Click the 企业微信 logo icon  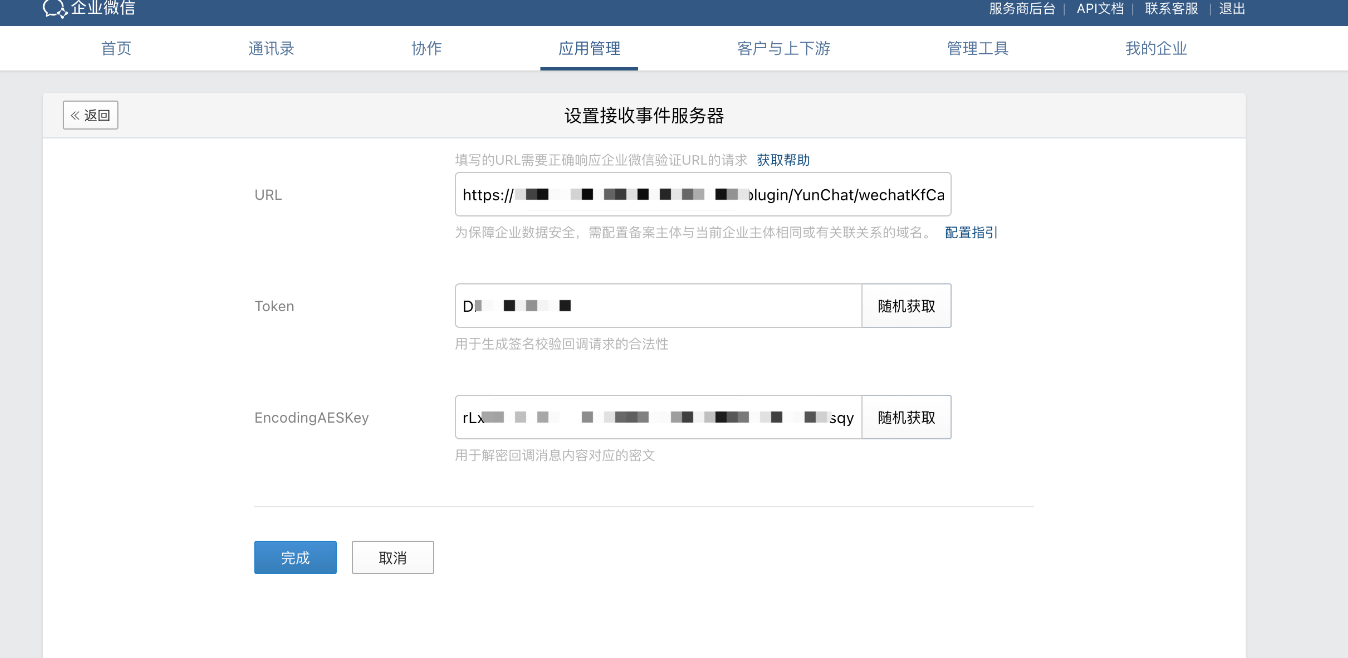[x=55, y=9]
